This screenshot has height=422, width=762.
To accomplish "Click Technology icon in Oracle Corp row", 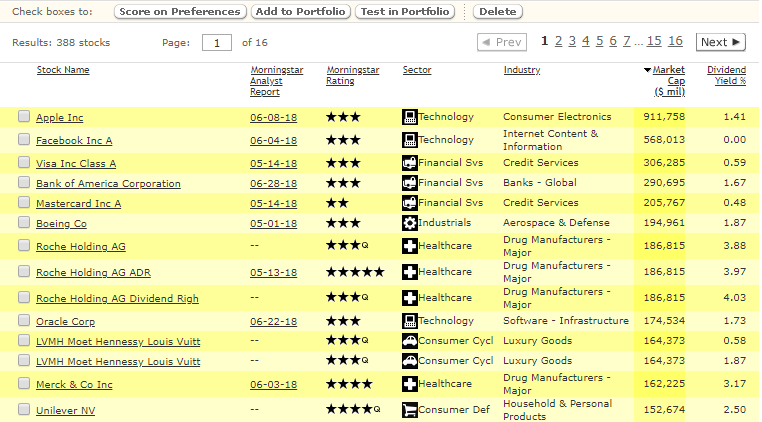I will tap(410, 321).
